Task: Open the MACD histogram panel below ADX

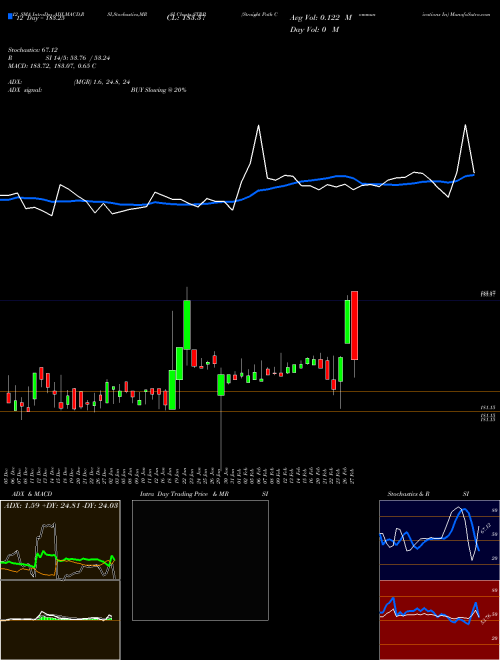Action: [x=60, y=620]
